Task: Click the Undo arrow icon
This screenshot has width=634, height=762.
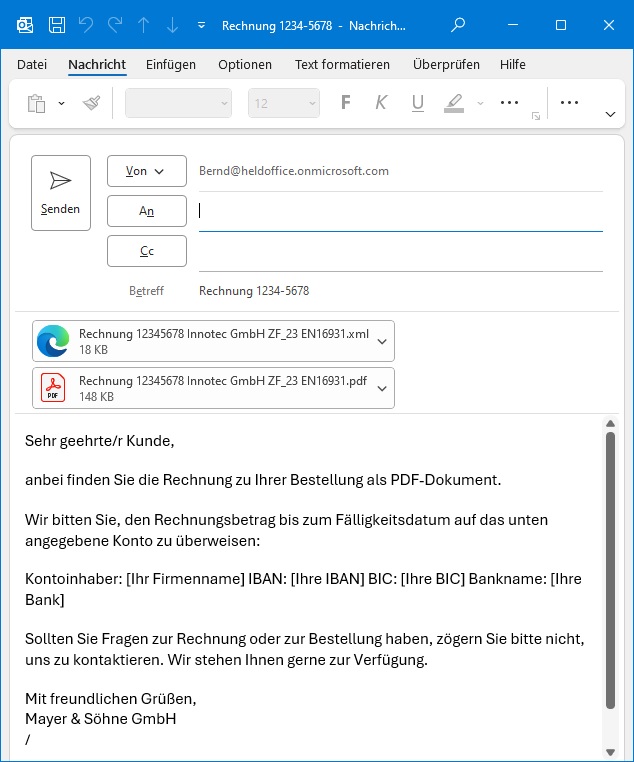Action: click(86, 25)
